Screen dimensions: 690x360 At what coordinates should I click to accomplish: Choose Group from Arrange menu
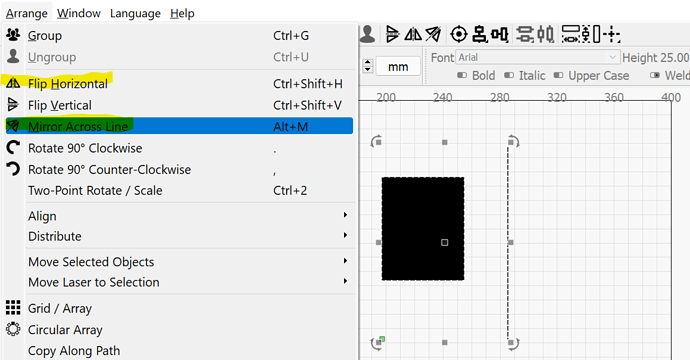(179, 35)
